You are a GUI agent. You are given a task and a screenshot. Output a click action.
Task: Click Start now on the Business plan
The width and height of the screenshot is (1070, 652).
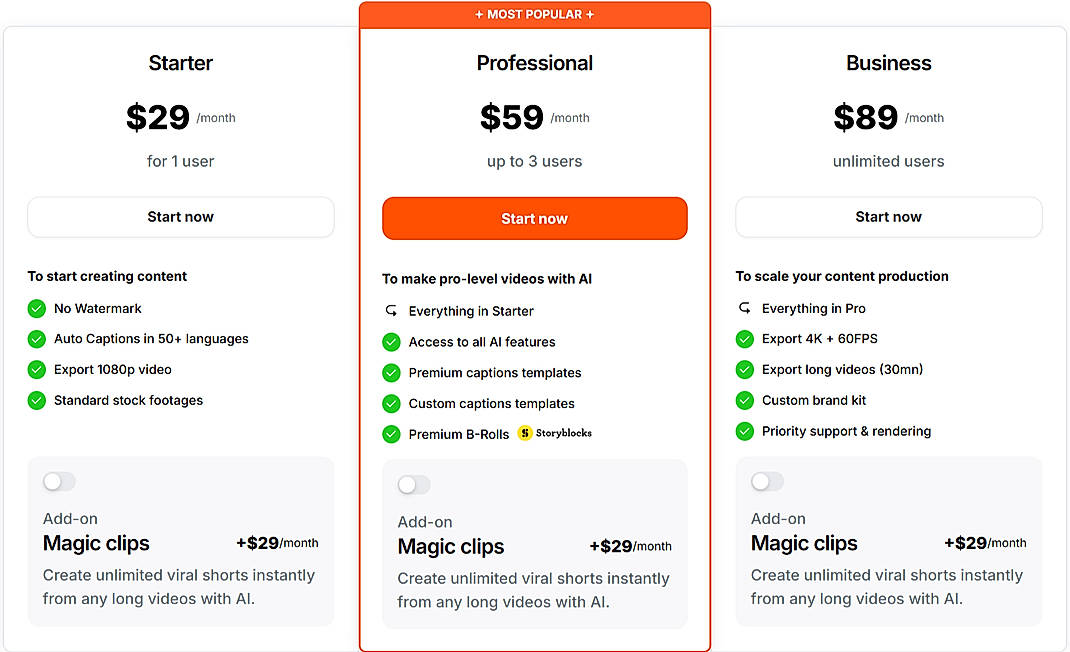pos(888,217)
